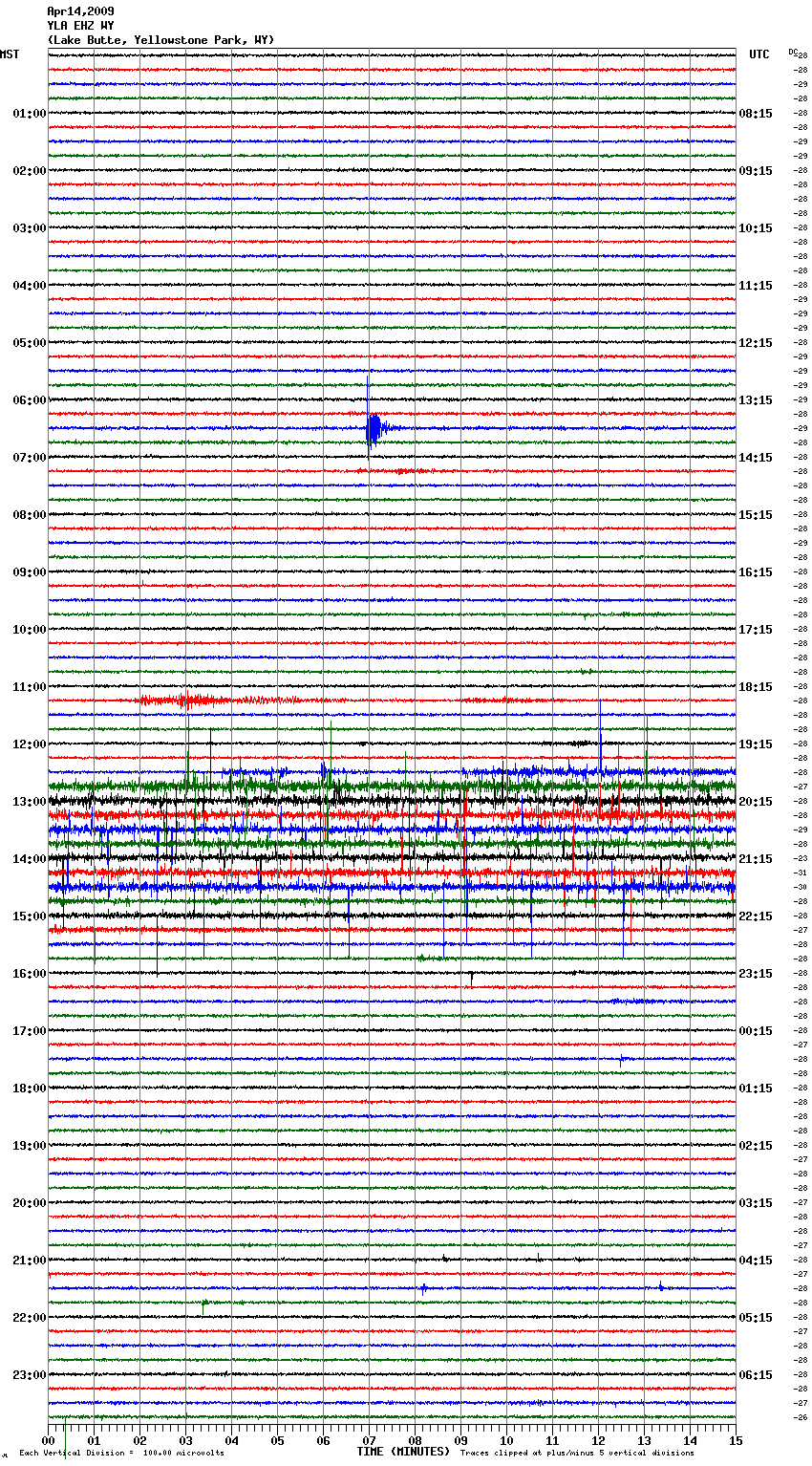The image size is (812, 1466).
Task: Select the 23:15 UTC time label
Action: point(756,974)
